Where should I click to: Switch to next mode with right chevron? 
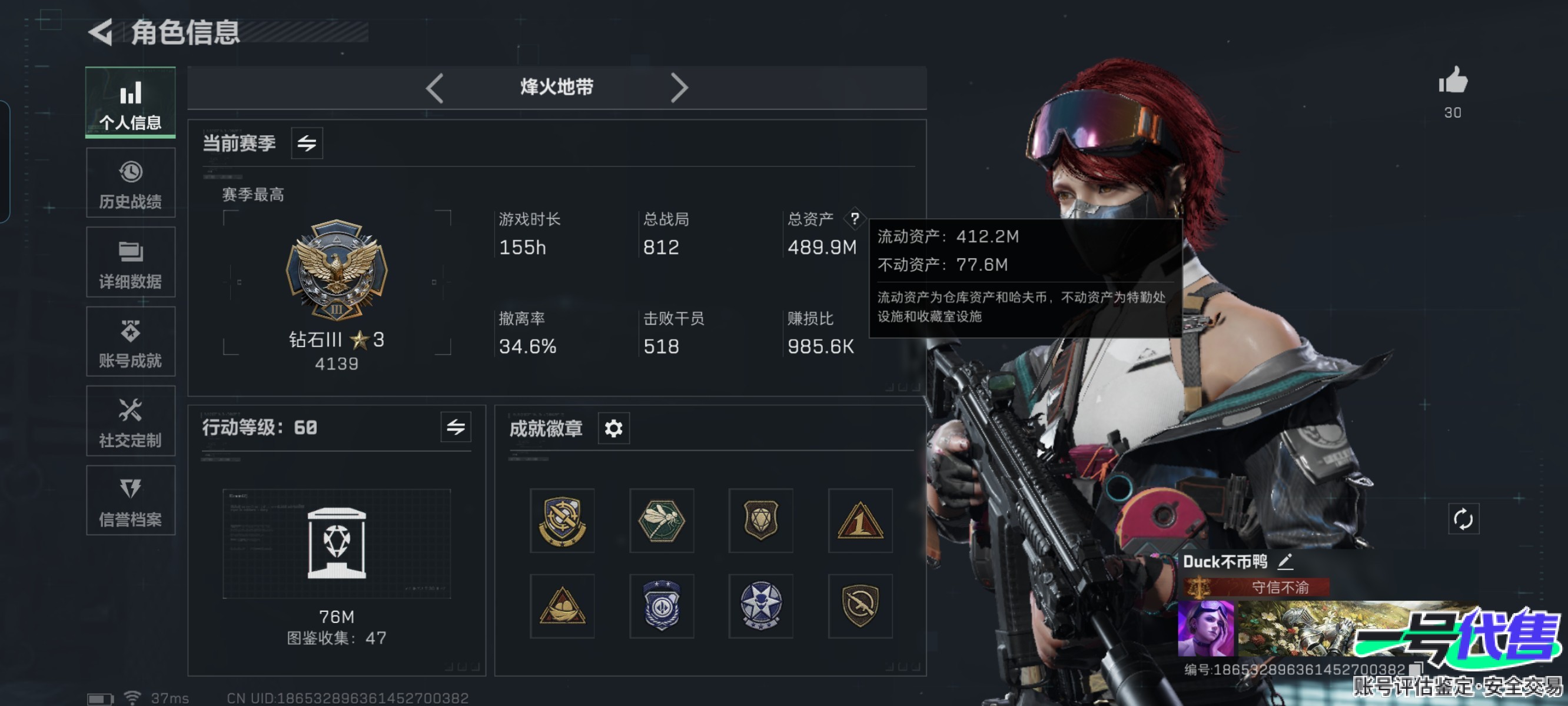679,88
